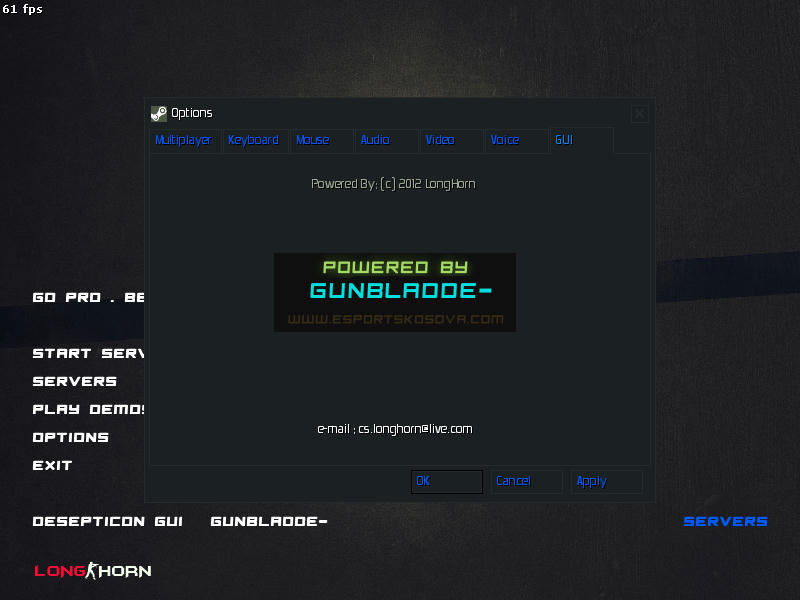The width and height of the screenshot is (800, 600).
Task: Click the Go Pro menu entry
Action: pyautogui.click(x=88, y=297)
